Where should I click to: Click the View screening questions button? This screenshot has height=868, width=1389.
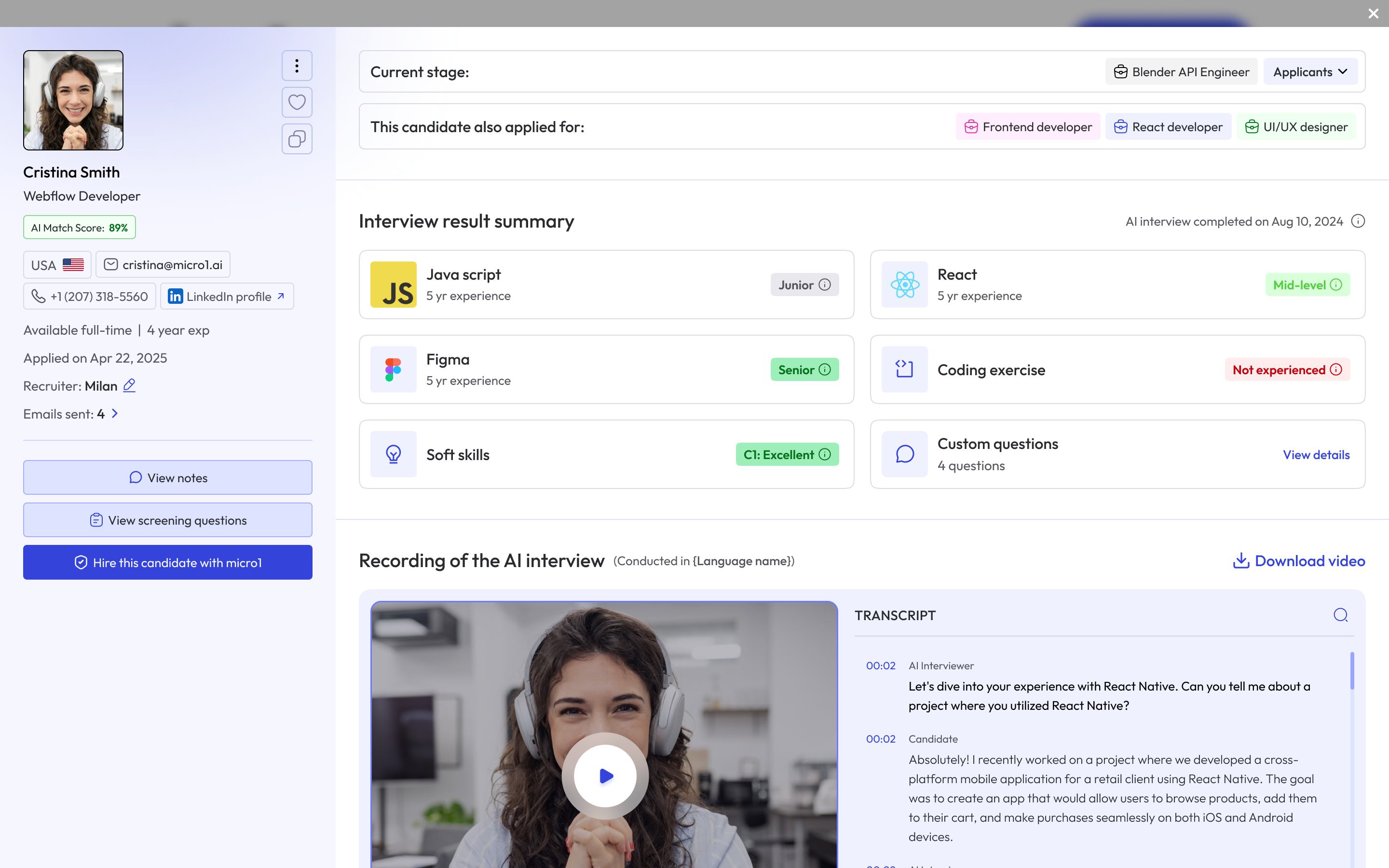(x=168, y=520)
